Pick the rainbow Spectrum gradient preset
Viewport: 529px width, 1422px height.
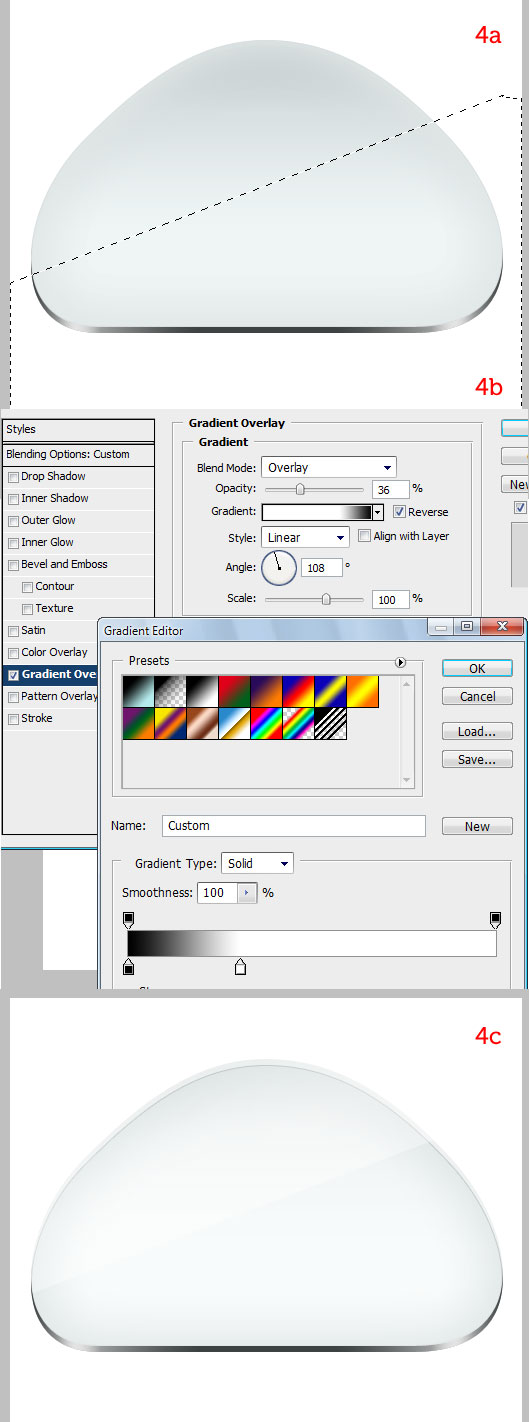266,724
